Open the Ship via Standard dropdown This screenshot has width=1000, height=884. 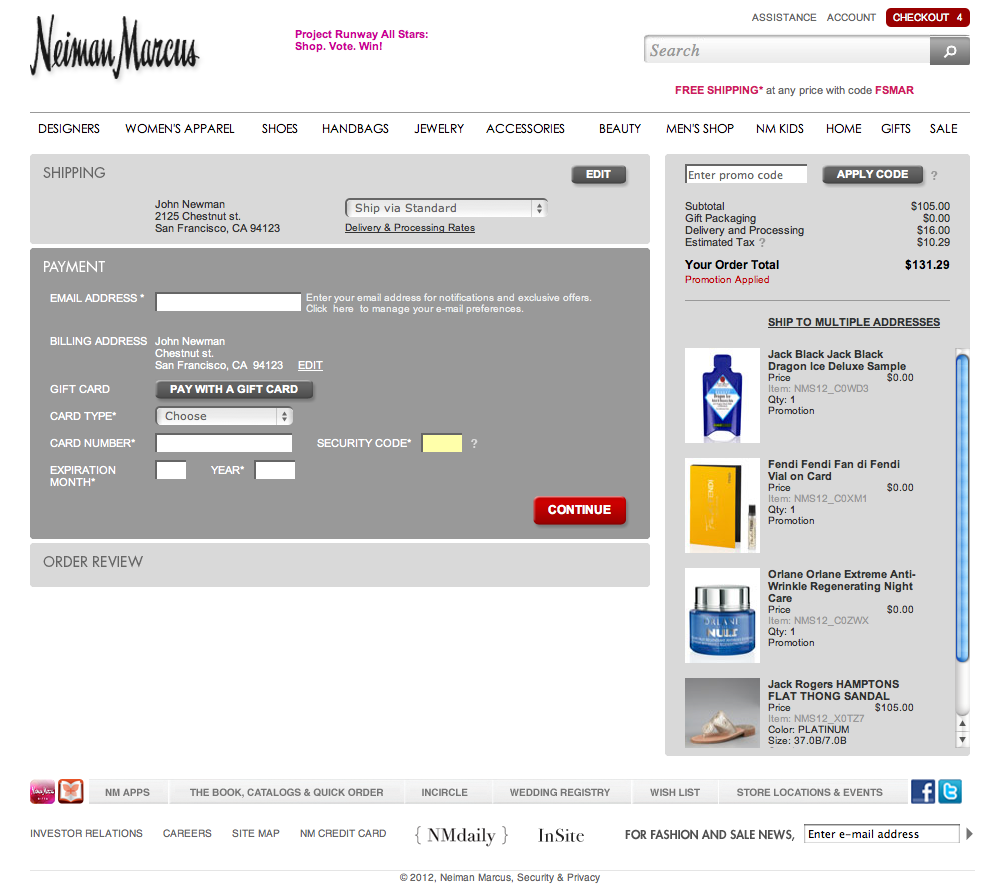446,208
